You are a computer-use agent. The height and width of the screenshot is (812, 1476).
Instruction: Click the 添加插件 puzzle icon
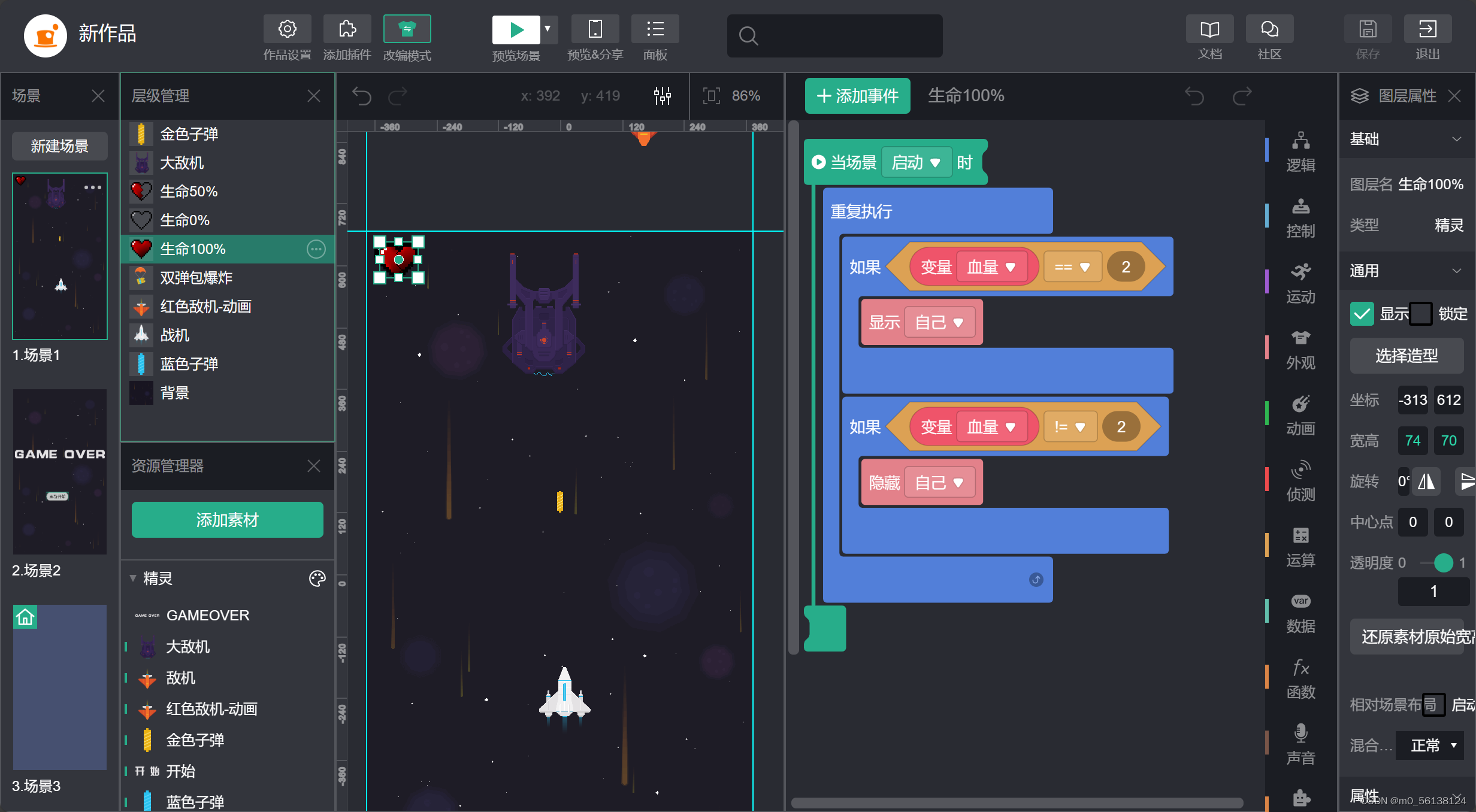(347, 29)
